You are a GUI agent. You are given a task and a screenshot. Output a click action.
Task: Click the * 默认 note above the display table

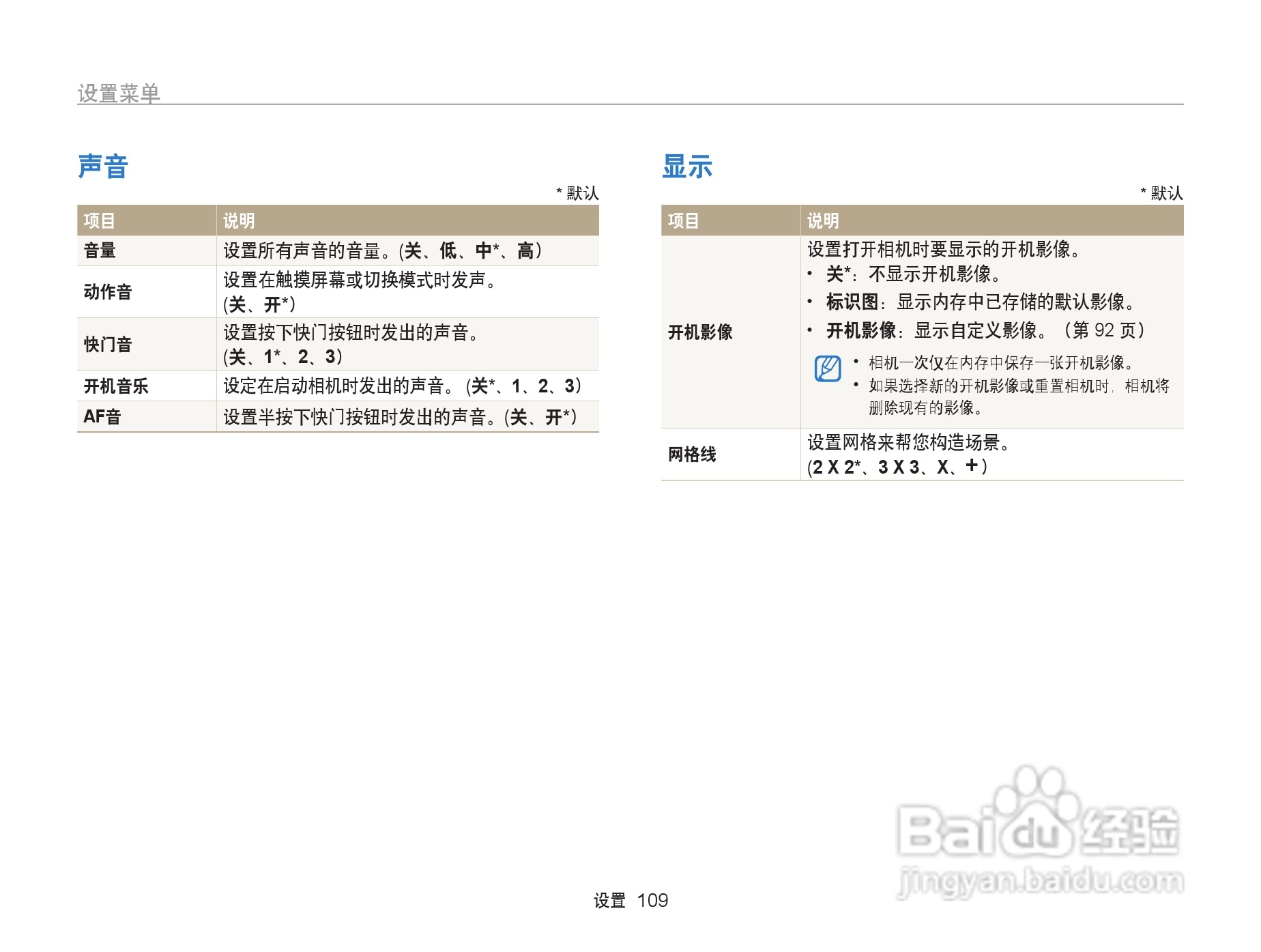point(1161,193)
